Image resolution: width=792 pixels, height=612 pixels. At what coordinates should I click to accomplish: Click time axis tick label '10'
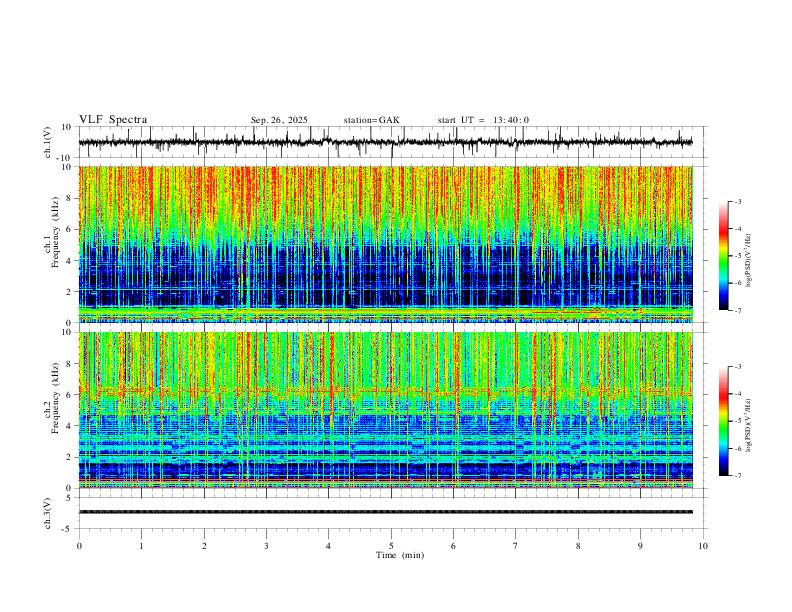pos(703,546)
